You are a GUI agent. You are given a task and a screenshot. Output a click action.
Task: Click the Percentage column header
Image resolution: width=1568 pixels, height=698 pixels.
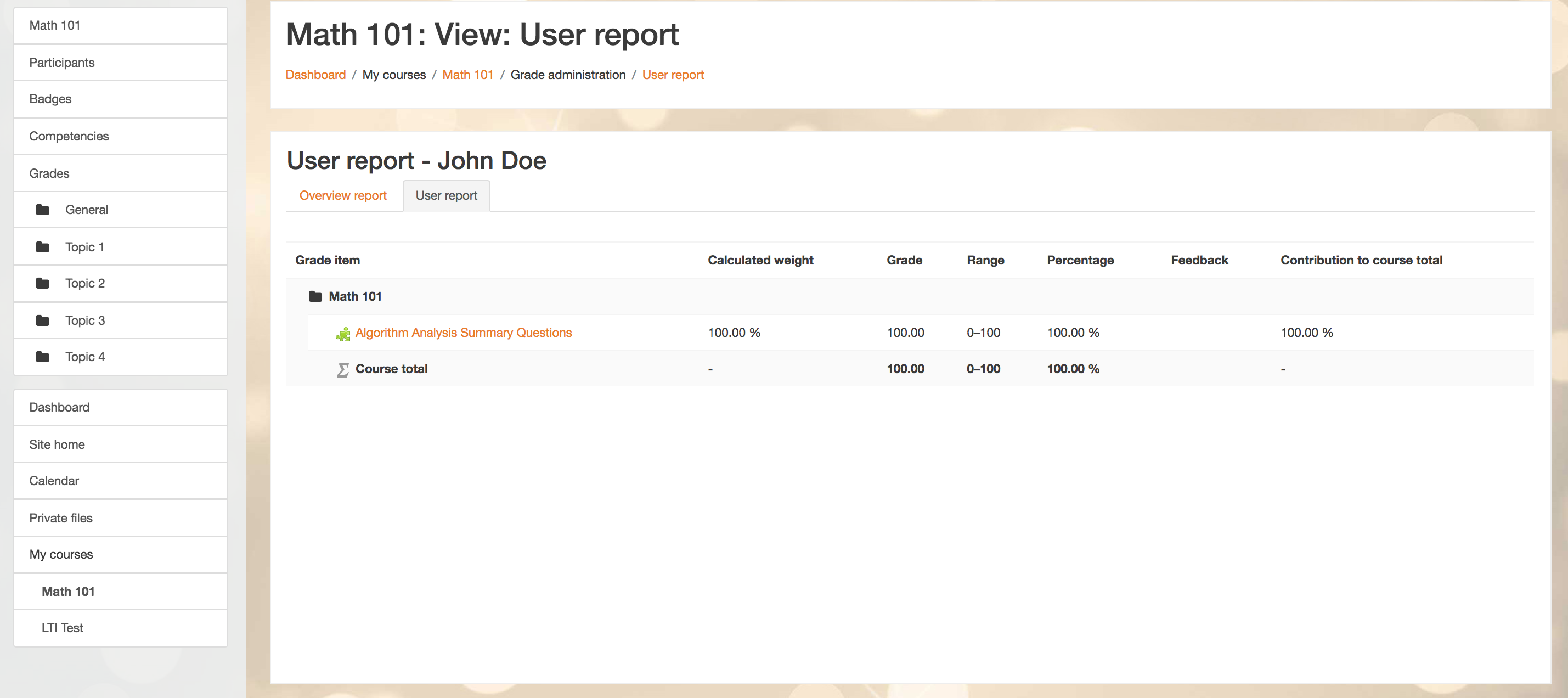point(1080,260)
